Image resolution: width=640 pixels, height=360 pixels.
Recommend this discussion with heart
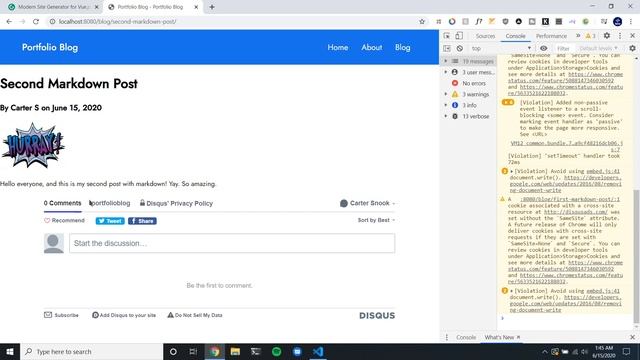(x=64, y=220)
